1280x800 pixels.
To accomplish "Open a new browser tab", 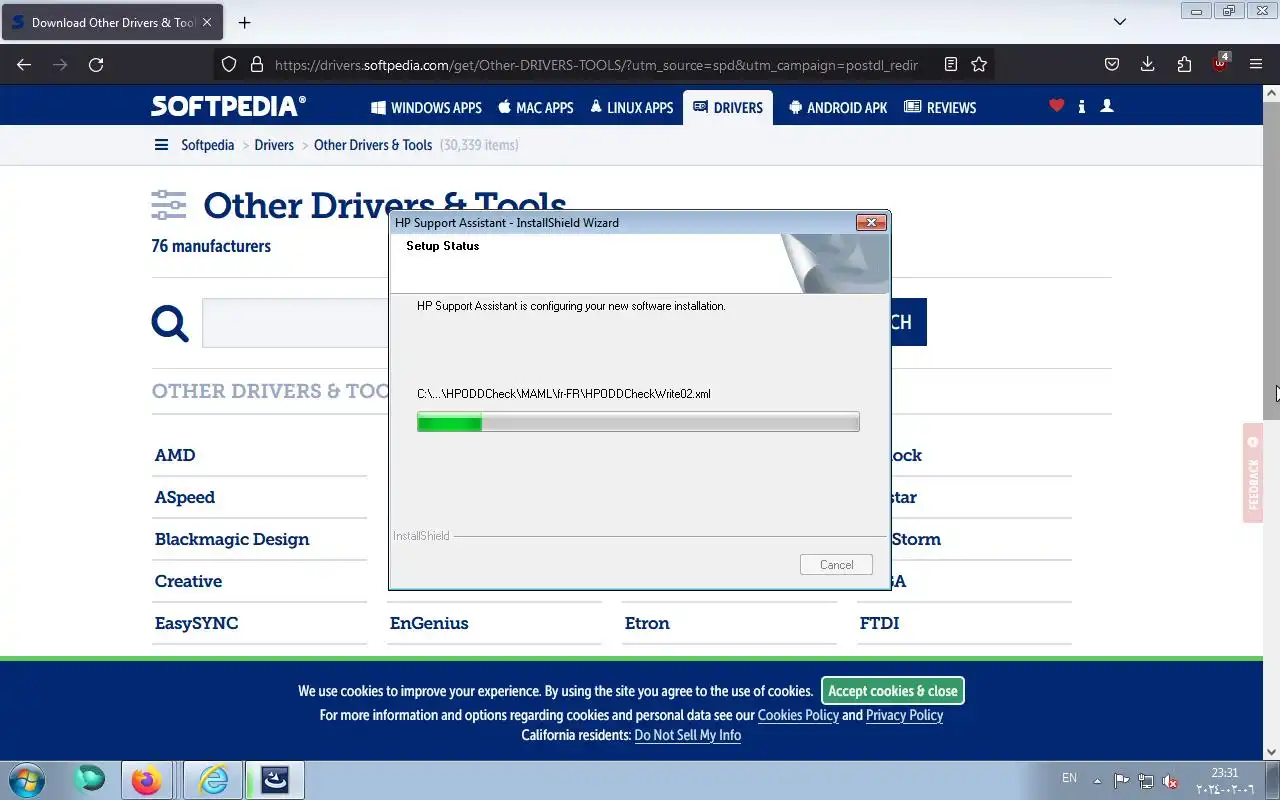I will pos(244,22).
